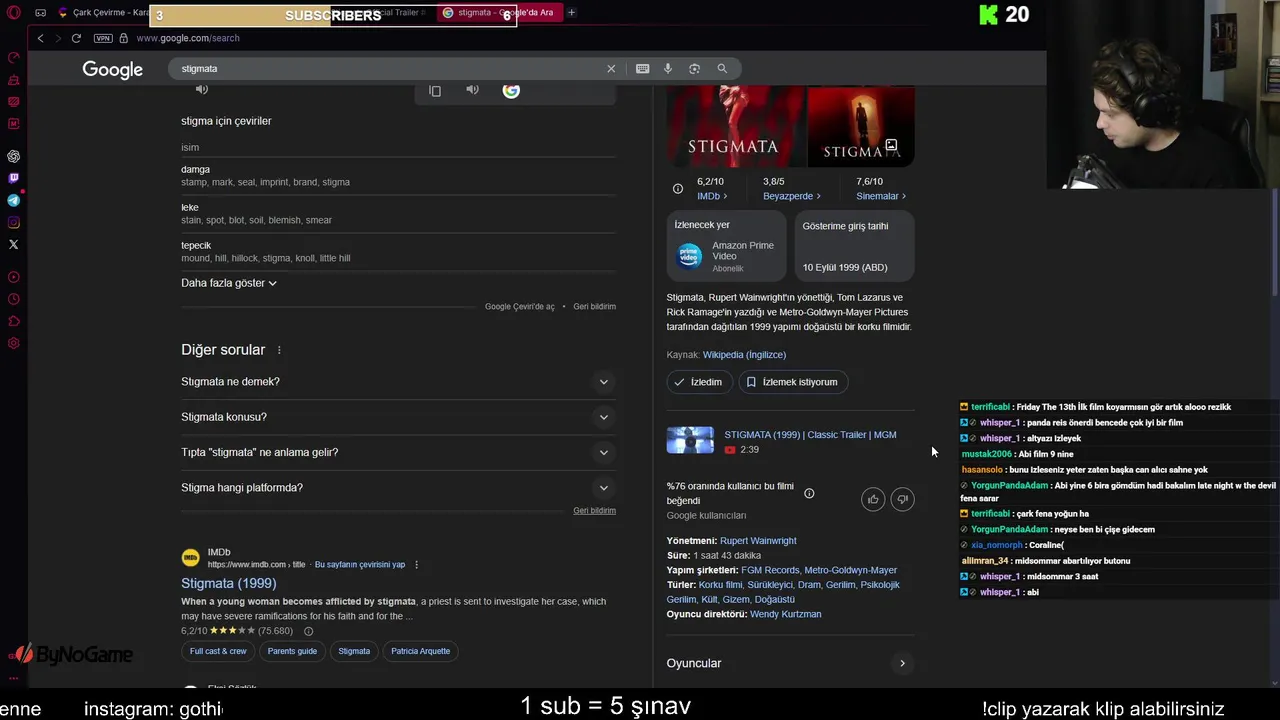Click Korku filmi genre link
This screenshot has height=720, width=1280.
[x=720, y=585]
